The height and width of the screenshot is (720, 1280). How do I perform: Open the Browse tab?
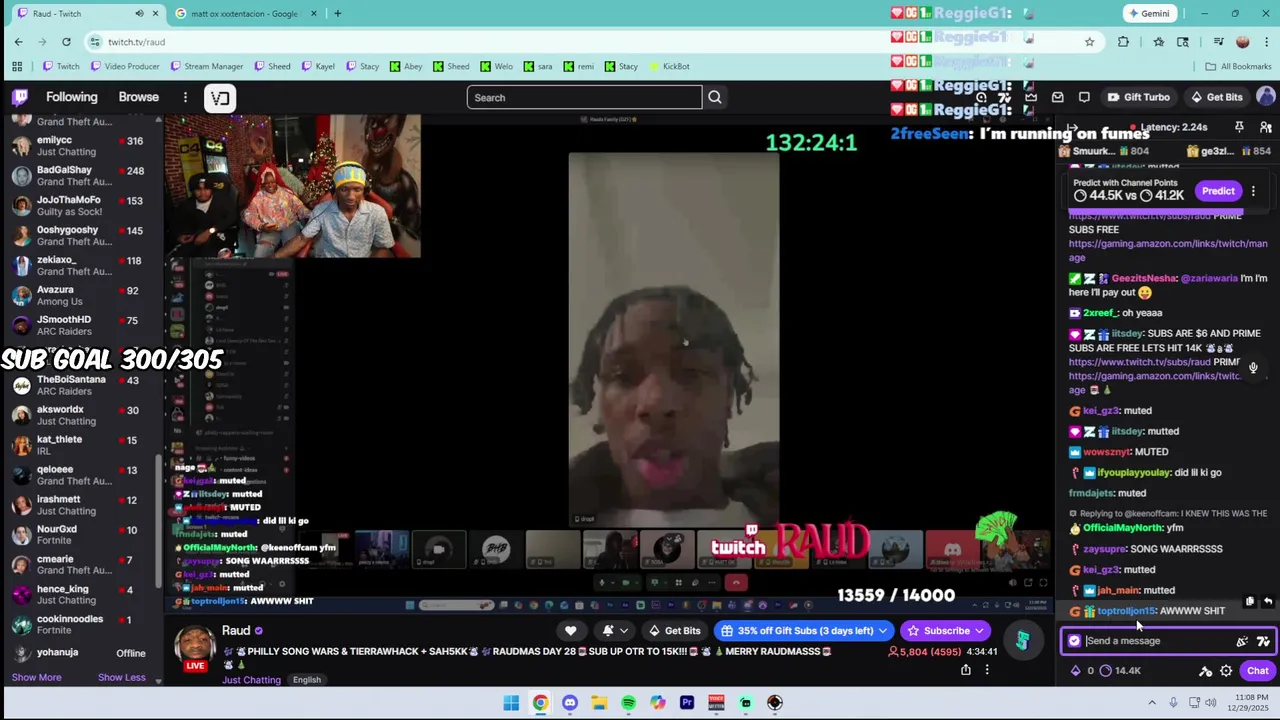pos(139,97)
